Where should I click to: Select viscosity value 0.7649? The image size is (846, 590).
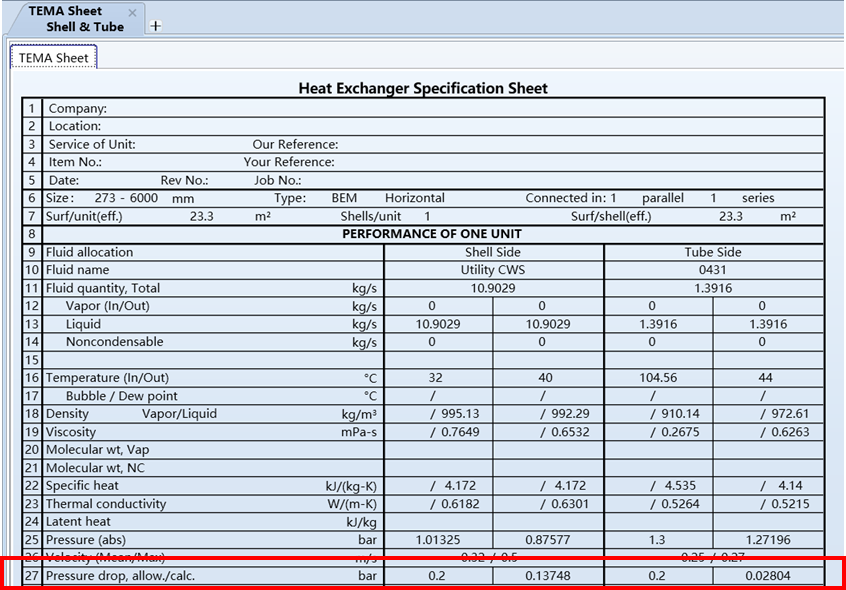pyautogui.click(x=460, y=432)
